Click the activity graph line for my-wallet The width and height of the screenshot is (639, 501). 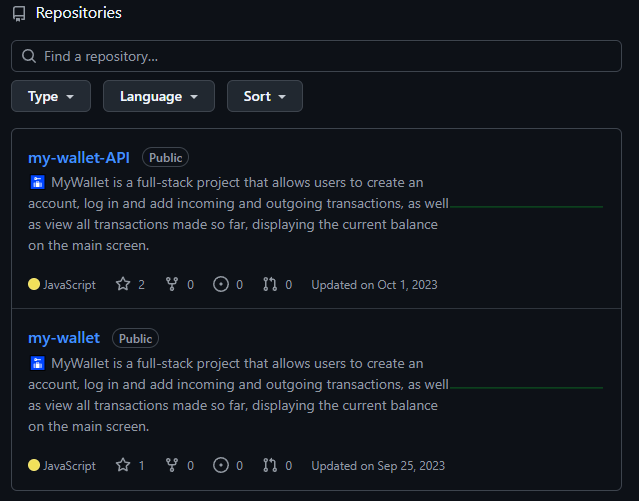pos(527,388)
